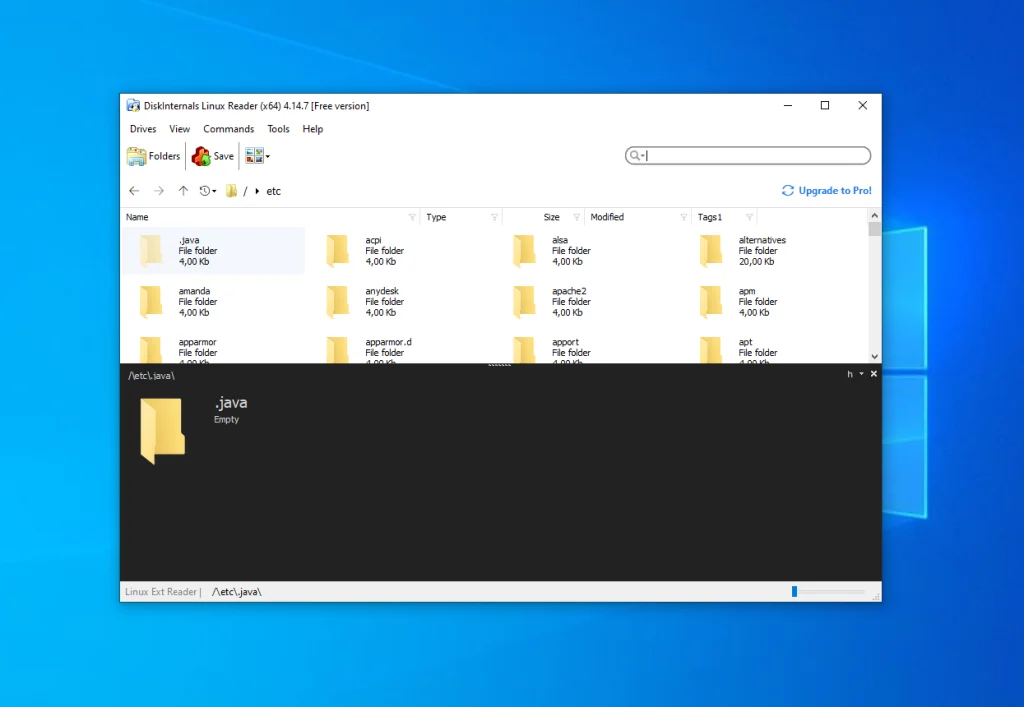Open the preview panel mode dropdown arrow
This screenshot has height=707, width=1024.
tap(861, 374)
